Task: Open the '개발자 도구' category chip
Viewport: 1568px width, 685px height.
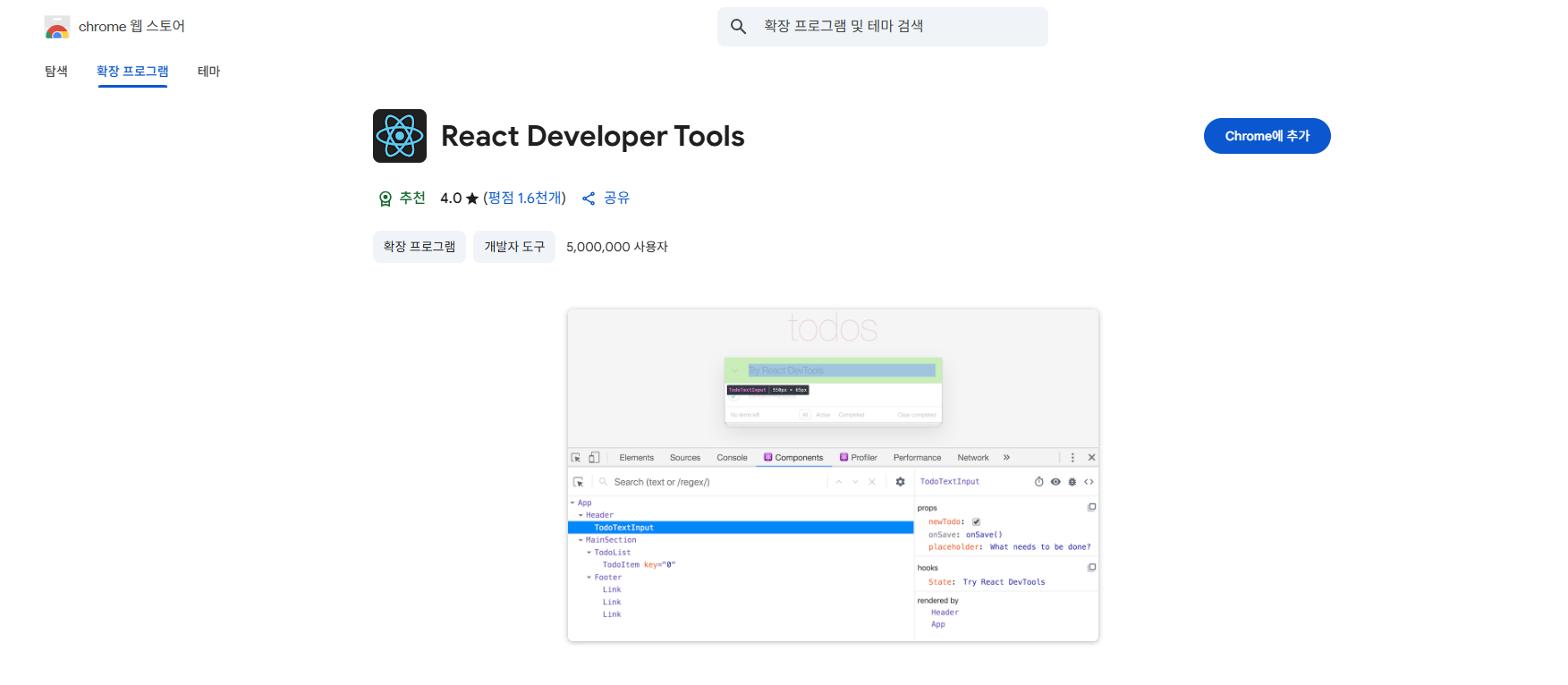Action: click(x=514, y=247)
